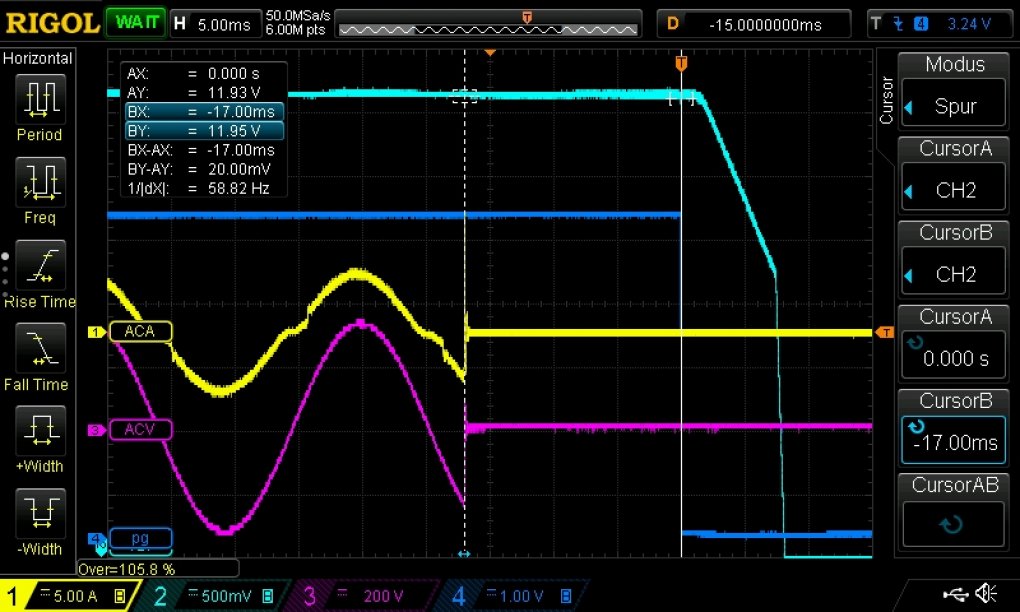
Task: Select the +Width measurement icon
Action: (x=40, y=430)
